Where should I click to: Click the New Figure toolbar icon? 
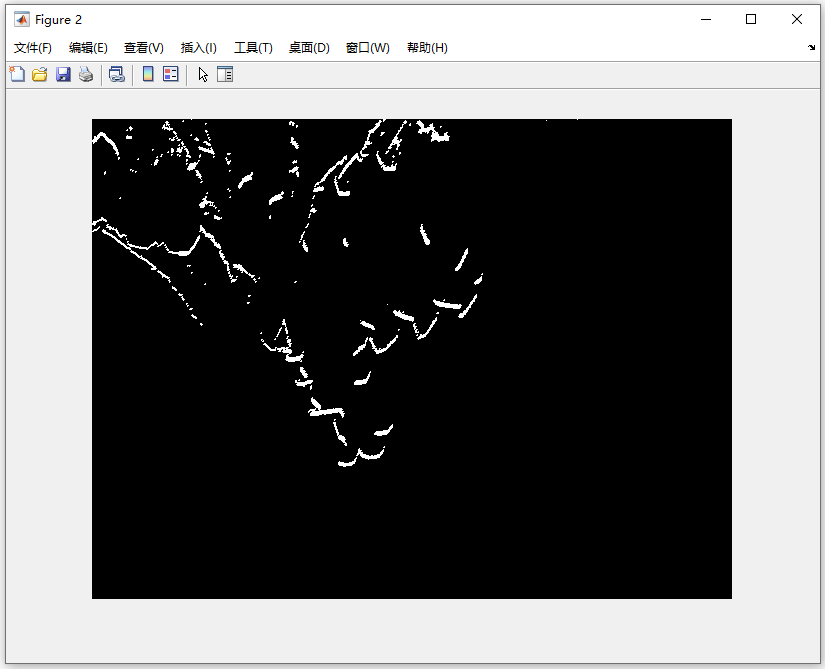17,74
